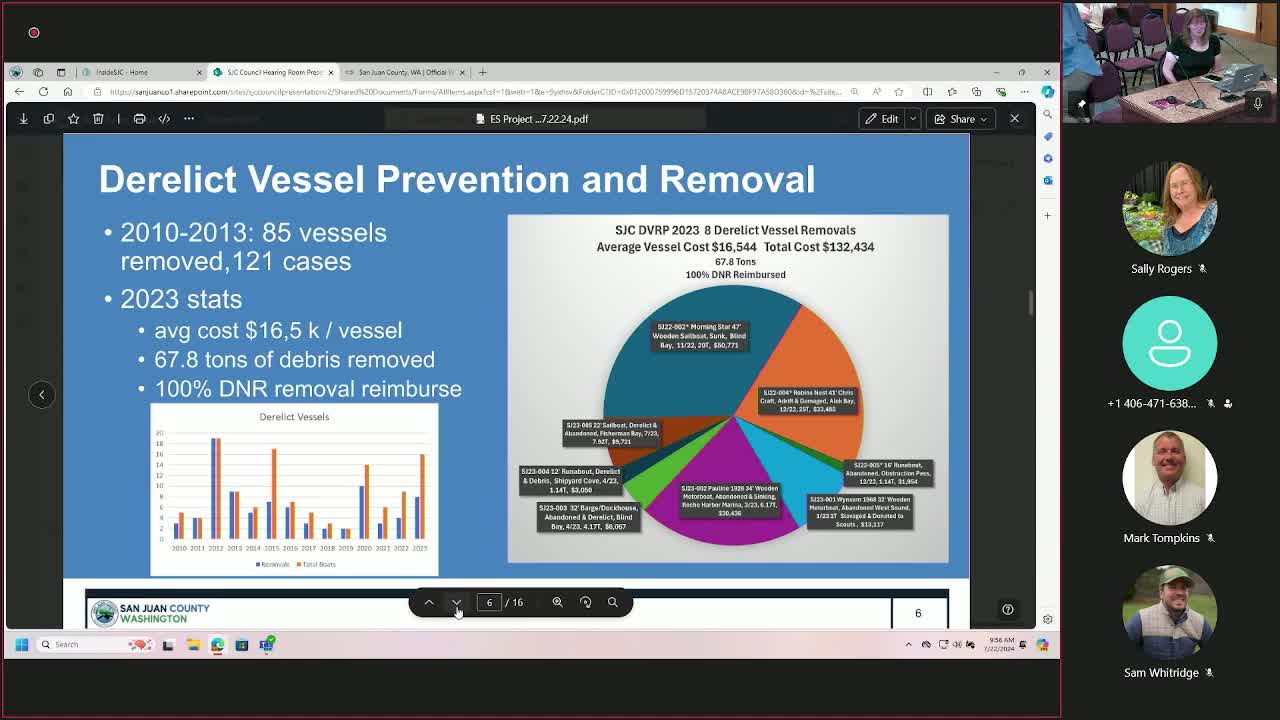Open the more options ellipsis menu
Viewport: 1280px width, 720px height.
(x=188, y=118)
